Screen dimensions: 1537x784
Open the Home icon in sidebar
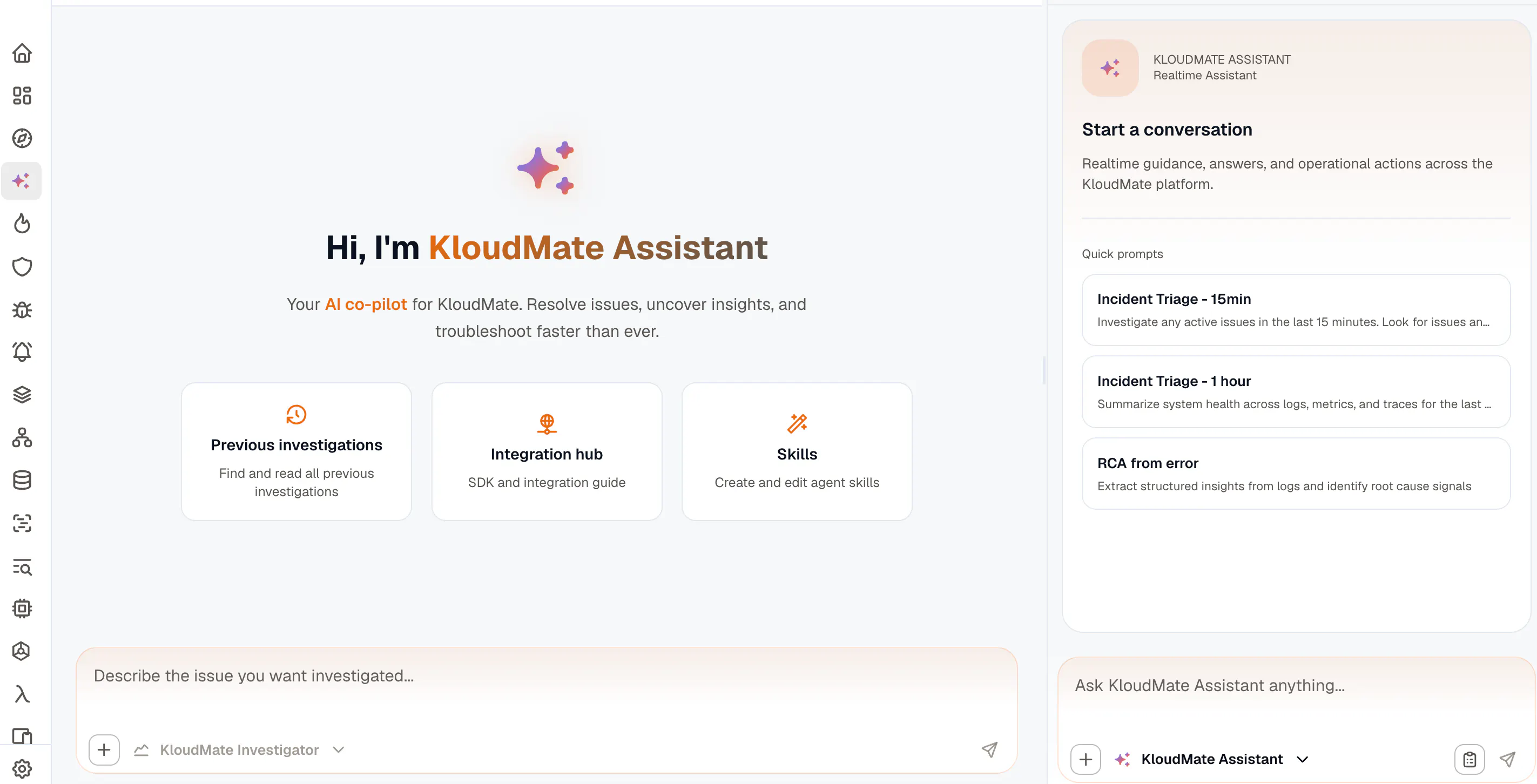[22, 53]
